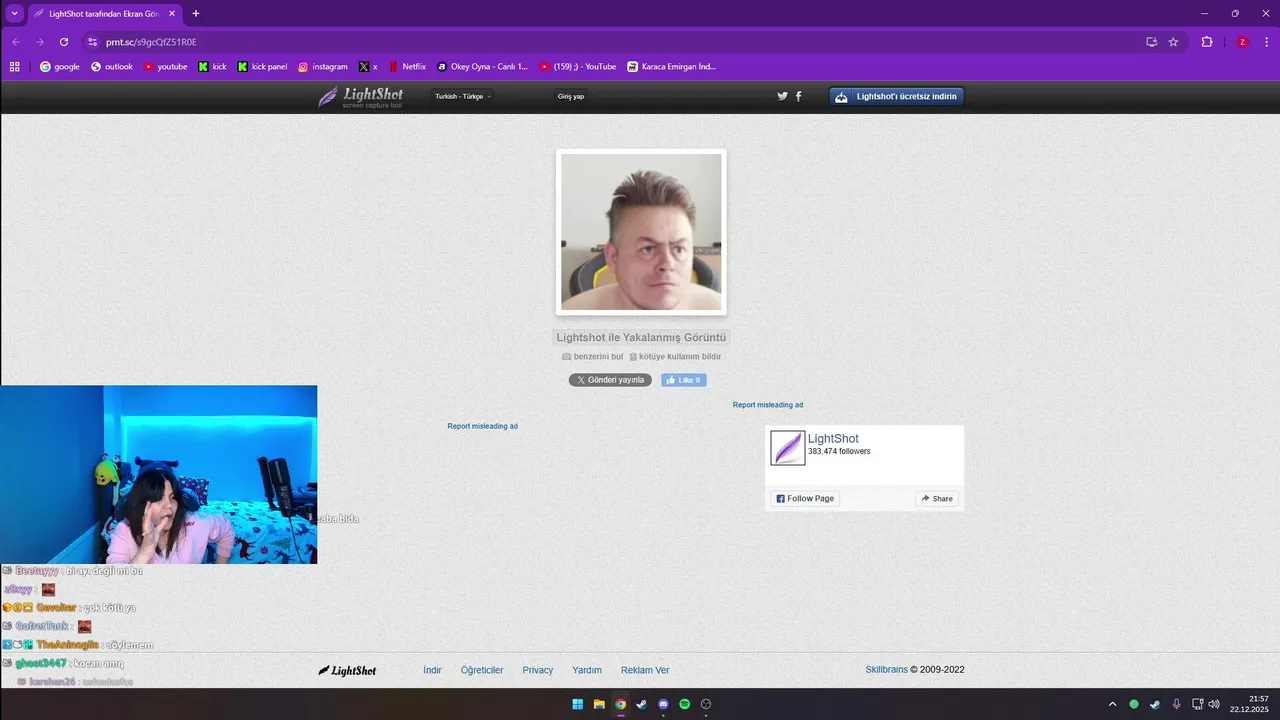Open the (159) YouTube bookmark
The width and height of the screenshot is (1280, 720).
[x=577, y=67]
